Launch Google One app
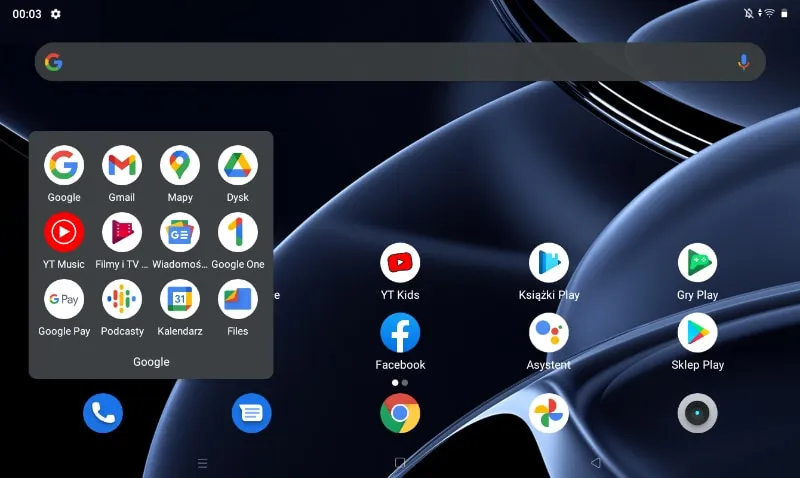Viewport: 800px width, 478px height. click(x=238, y=232)
